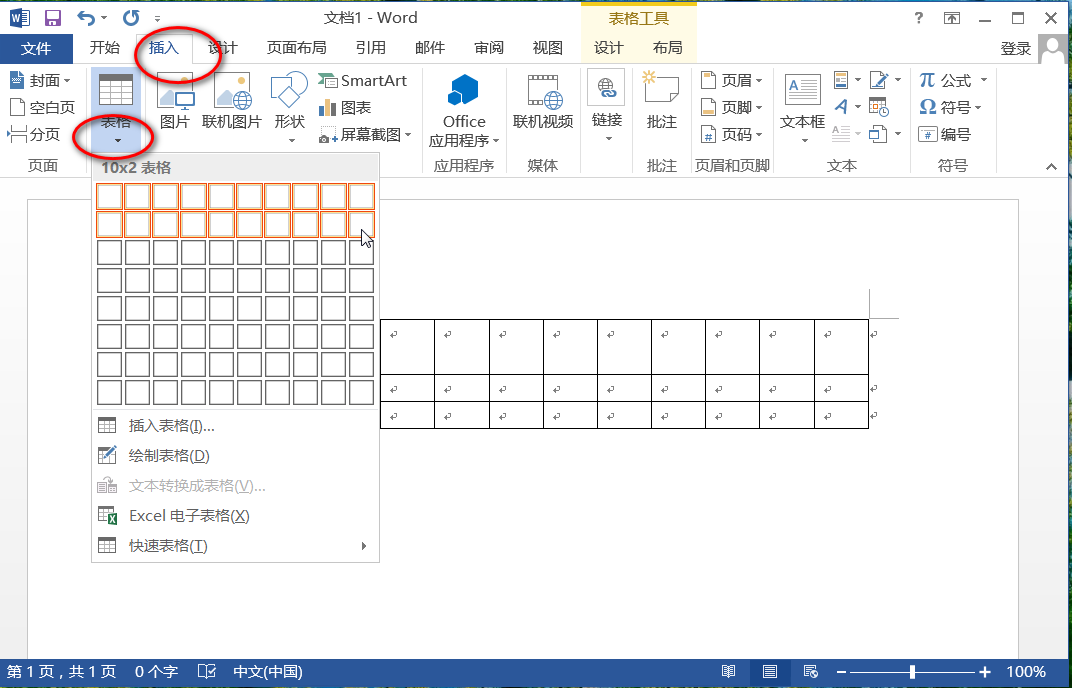Switch to the Mailings (邮件) tab

coord(430,47)
